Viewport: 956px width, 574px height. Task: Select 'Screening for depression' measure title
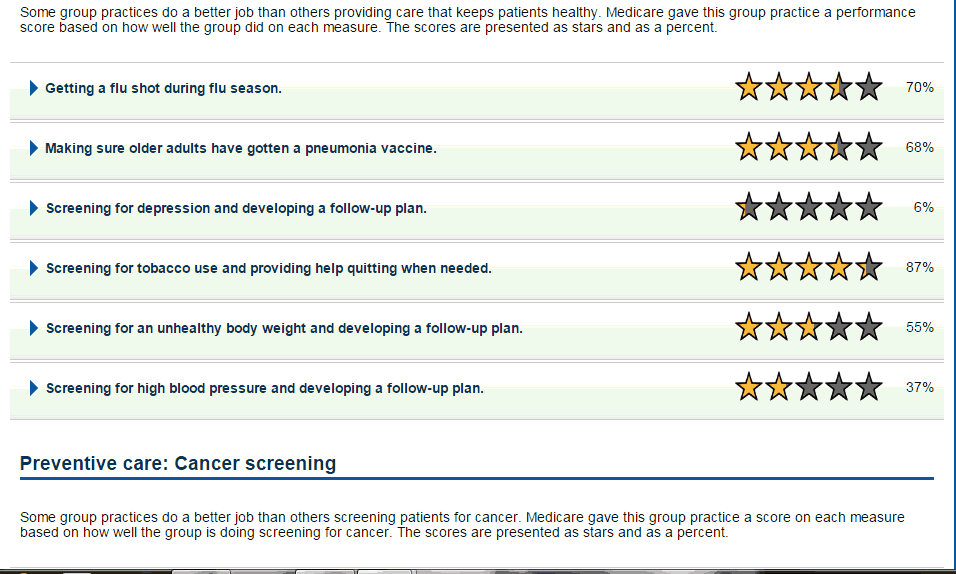[236, 209]
